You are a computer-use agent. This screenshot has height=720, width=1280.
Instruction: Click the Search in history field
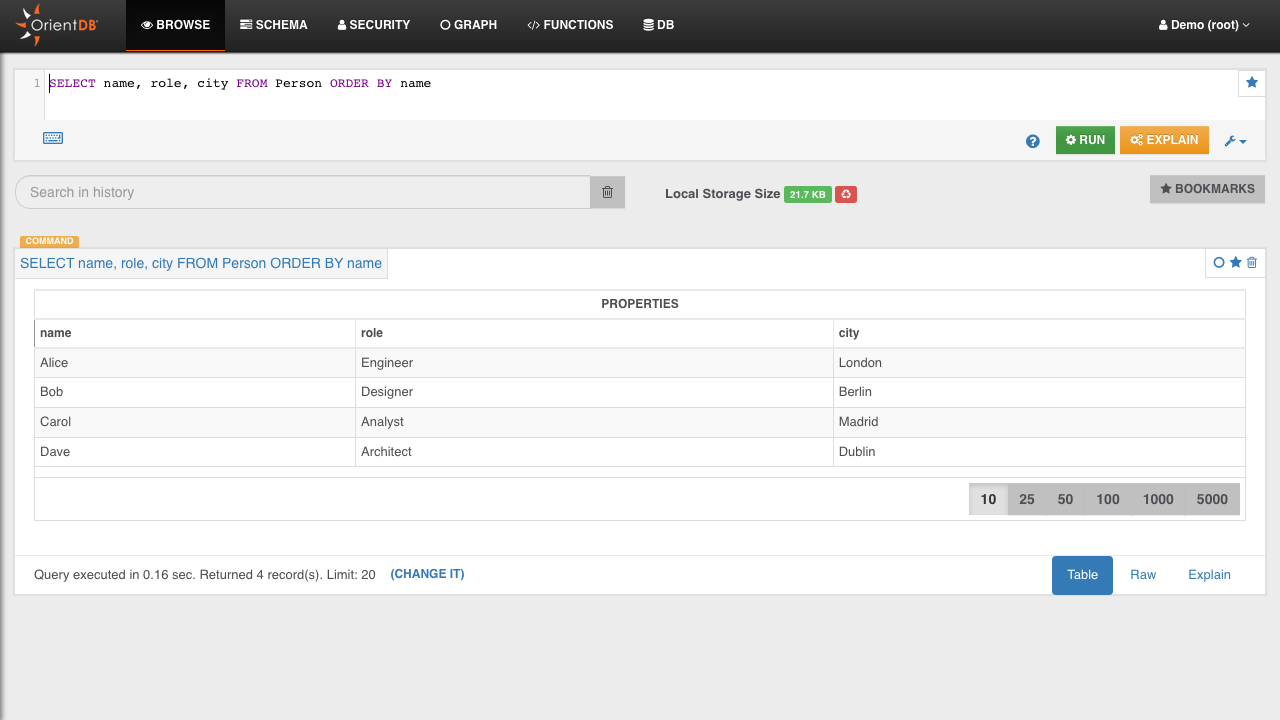pos(303,192)
